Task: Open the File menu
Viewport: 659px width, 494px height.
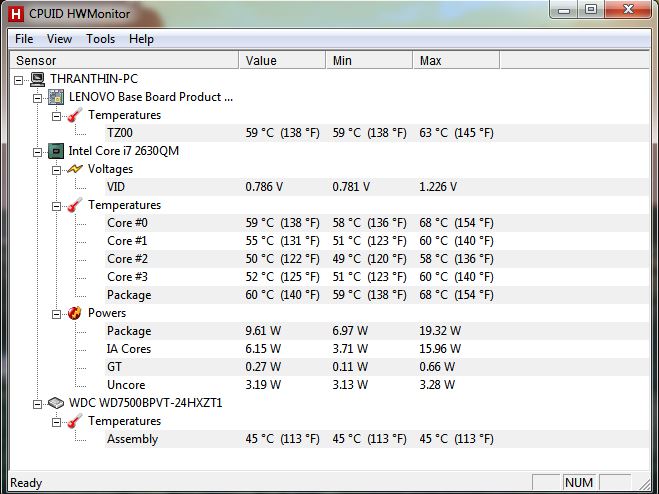Action: pyautogui.click(x=24, y=39)
